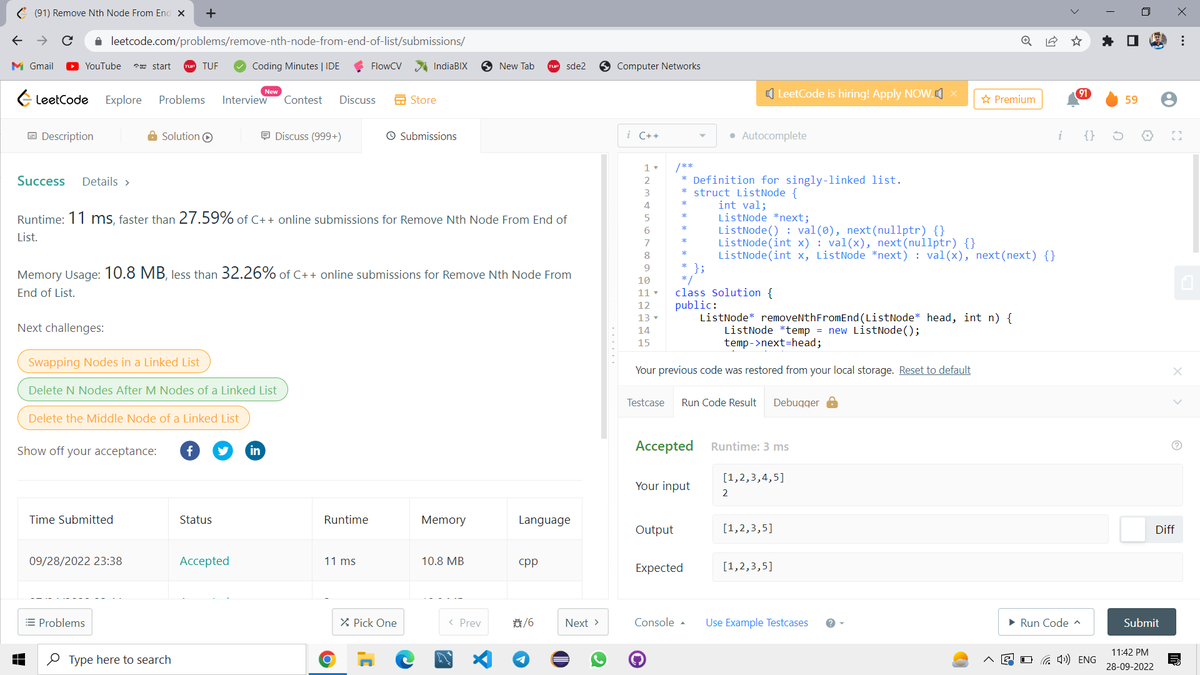The image size is (1200, 675).
Task: Reset code with the revert arrow icon
Action: point(1120,136)
